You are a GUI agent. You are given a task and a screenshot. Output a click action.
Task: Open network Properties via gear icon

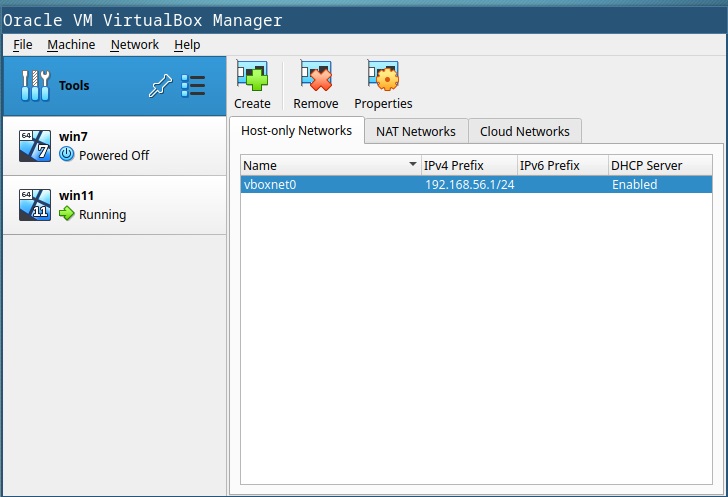[x=383, y=76]
